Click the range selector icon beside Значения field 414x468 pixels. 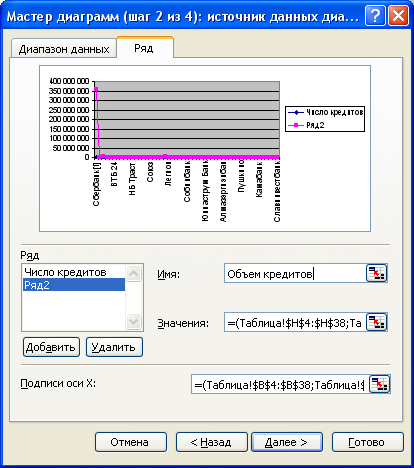tap(376, 322)
